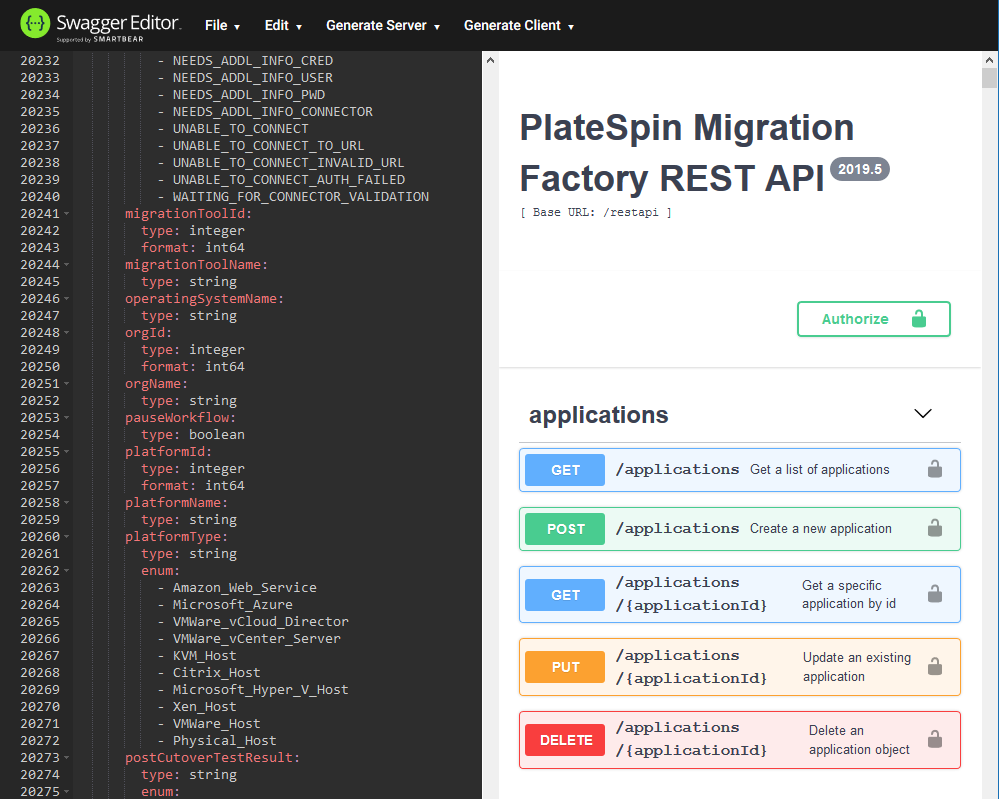Click lock icon on DELETE application row
This screenshot has height=799, width=999.
934,740
